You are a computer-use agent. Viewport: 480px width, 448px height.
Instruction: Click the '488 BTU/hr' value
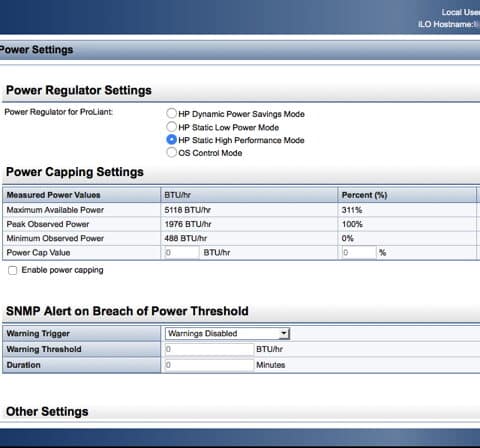(185, 238)
